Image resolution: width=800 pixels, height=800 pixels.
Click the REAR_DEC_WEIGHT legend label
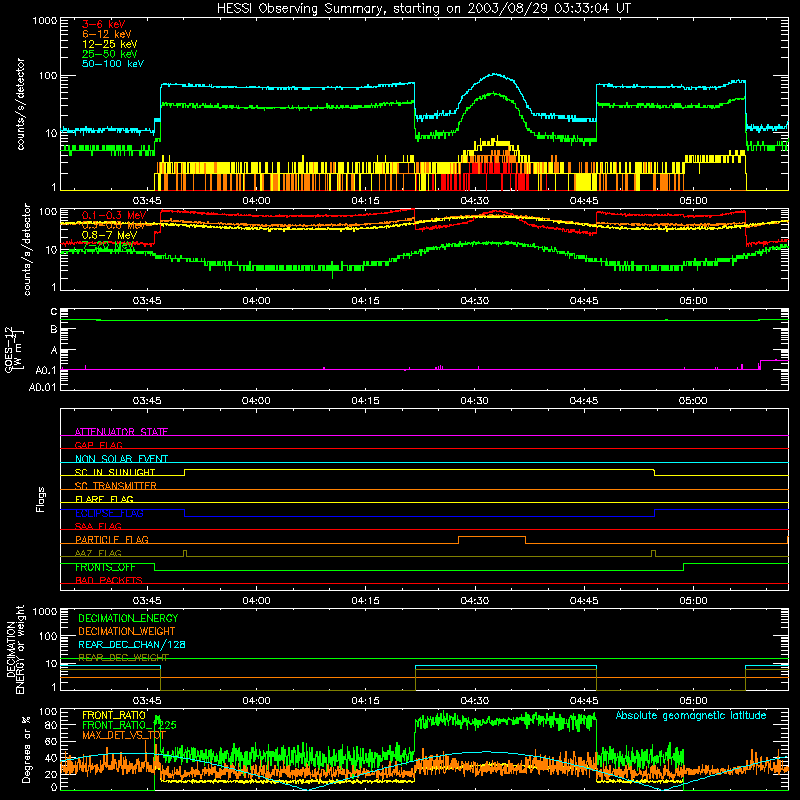coord(123,657)
